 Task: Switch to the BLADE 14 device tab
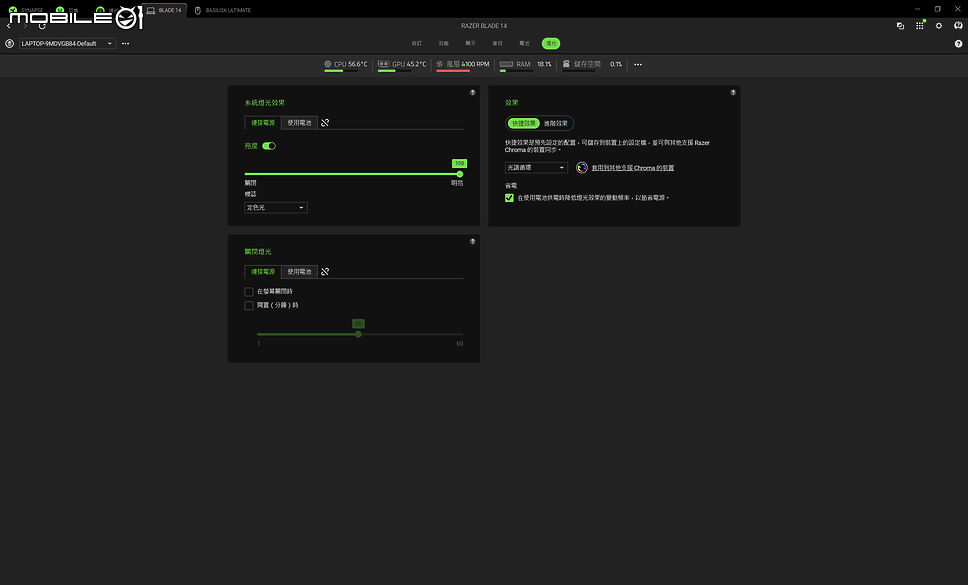click(x=164, y=10)
